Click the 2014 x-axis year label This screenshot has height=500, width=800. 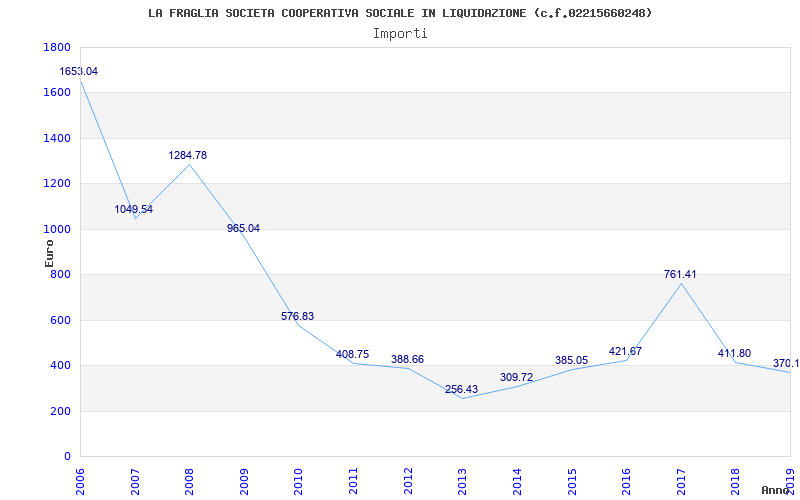point(517,482)
